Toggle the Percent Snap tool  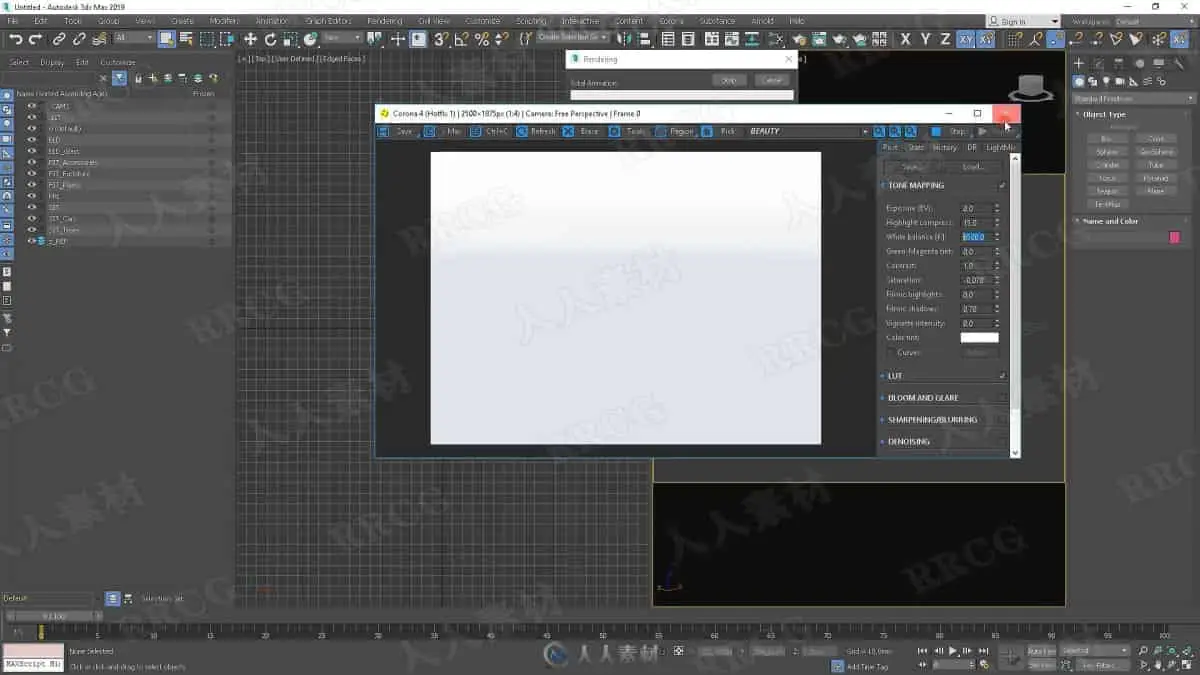(x=481, y=39)
